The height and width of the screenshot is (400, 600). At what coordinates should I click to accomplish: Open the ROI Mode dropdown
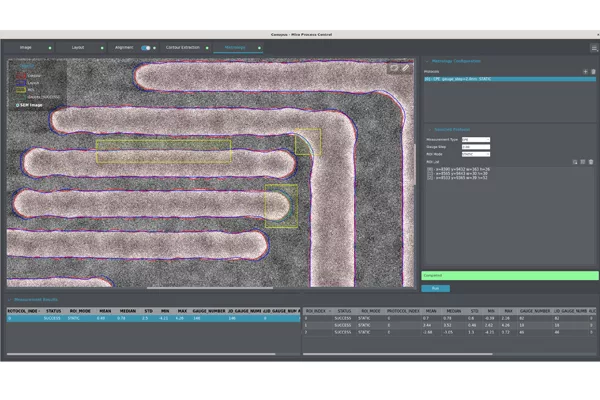(475, 154)
